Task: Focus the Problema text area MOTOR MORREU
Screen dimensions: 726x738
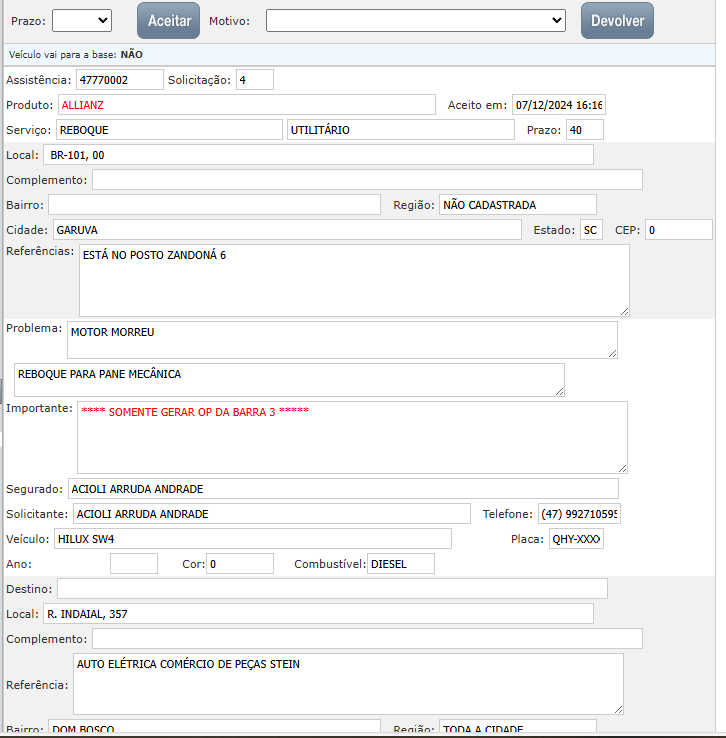Action: 342,339
